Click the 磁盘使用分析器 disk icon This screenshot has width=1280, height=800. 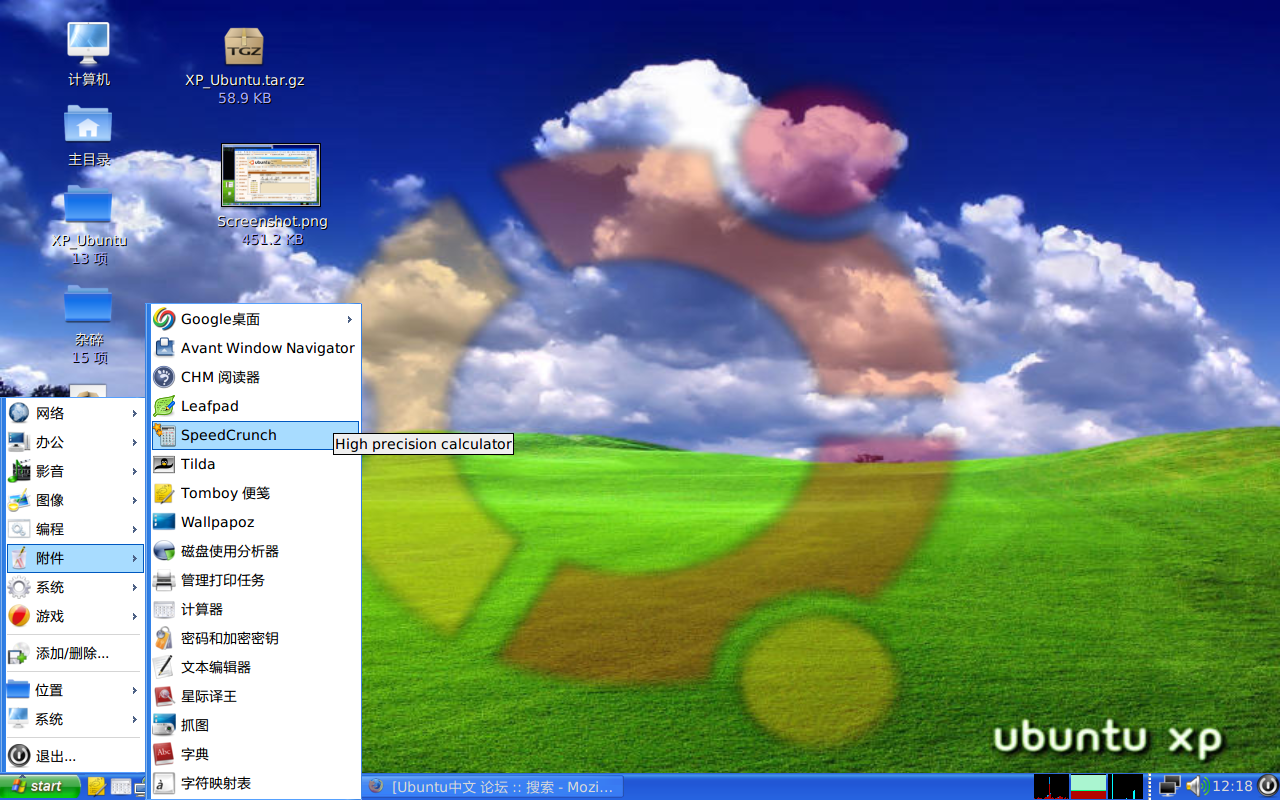[164, 551]
